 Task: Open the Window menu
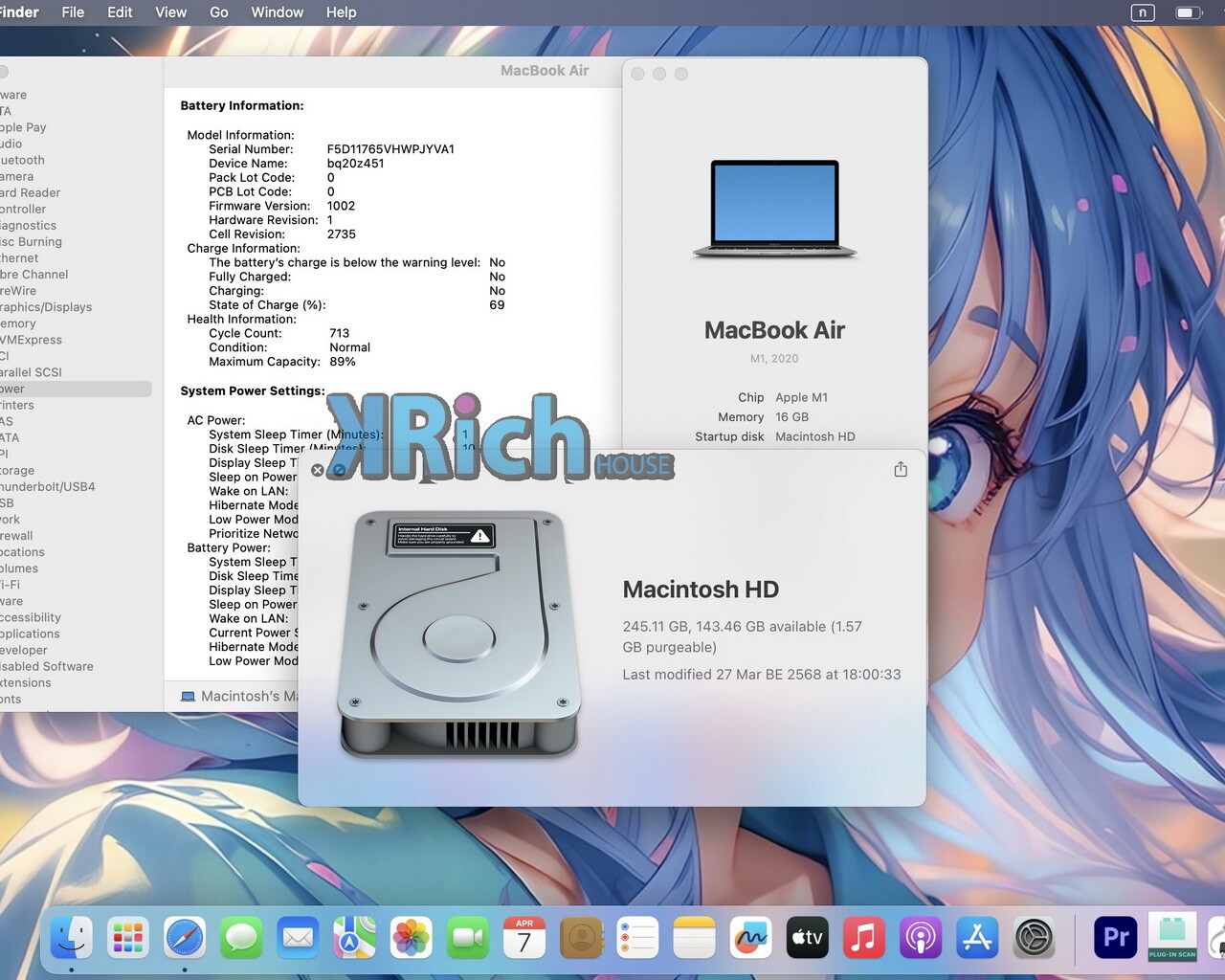[278, 12]
